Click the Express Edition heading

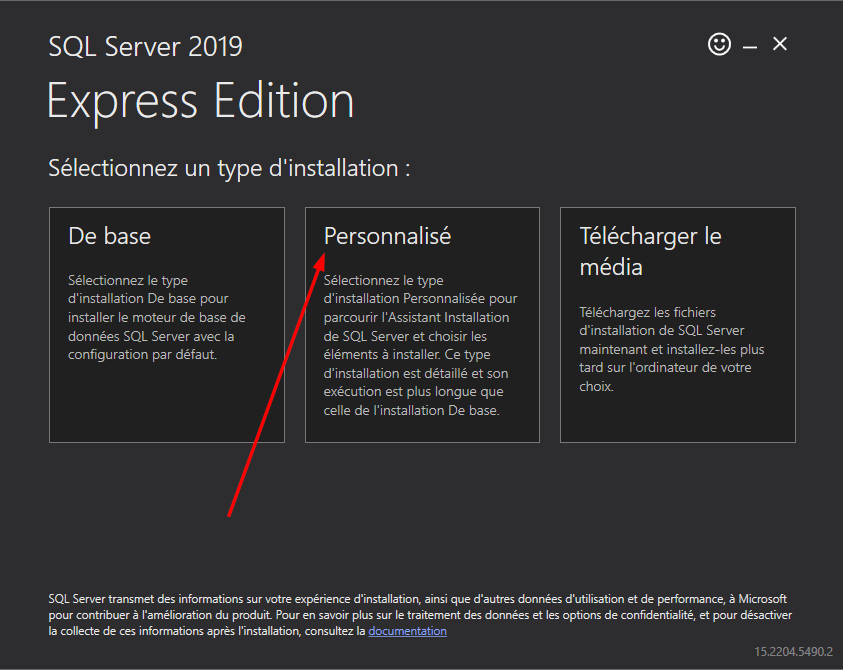200,101
